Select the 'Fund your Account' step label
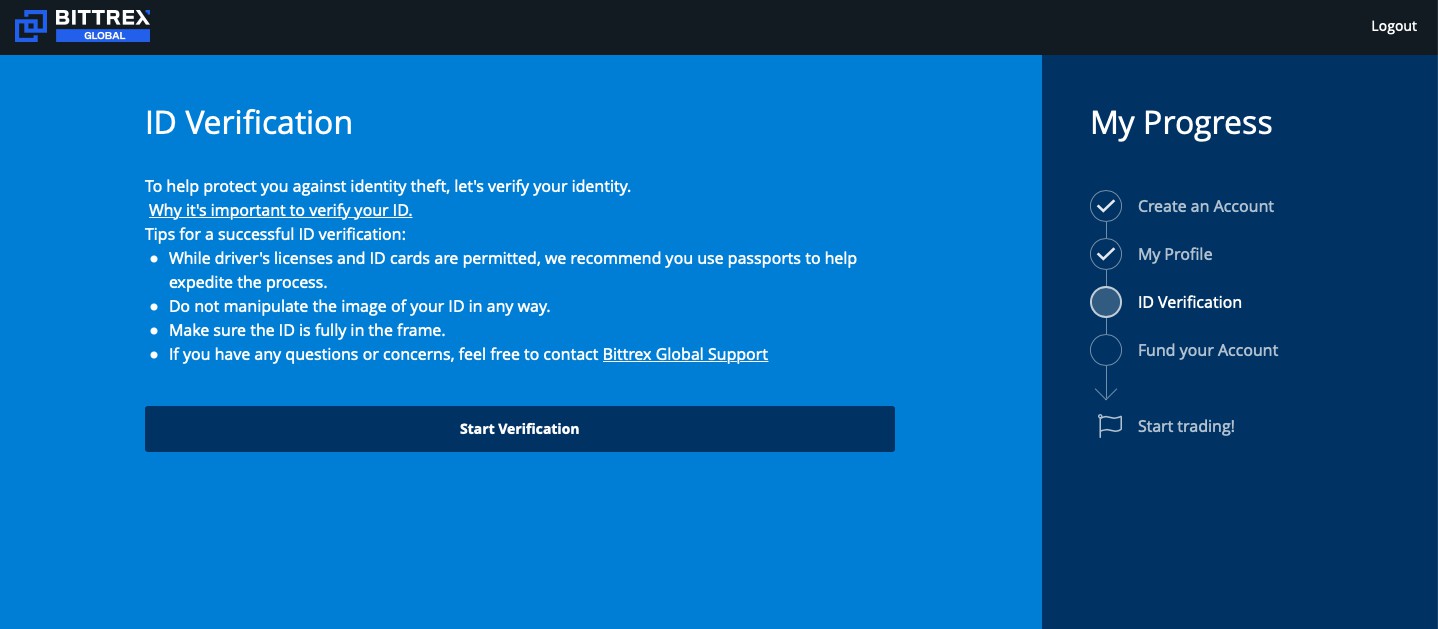The height and width of the screenshot is (629, 1438). tap(1208, 350)
